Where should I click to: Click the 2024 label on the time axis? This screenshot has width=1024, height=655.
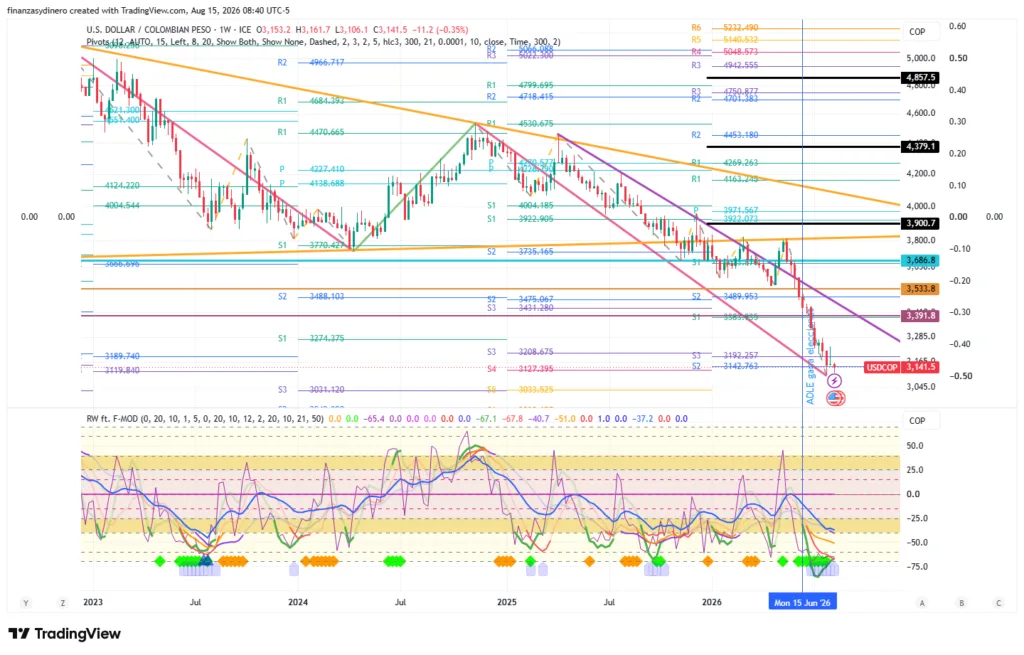(x=298, y=602)
